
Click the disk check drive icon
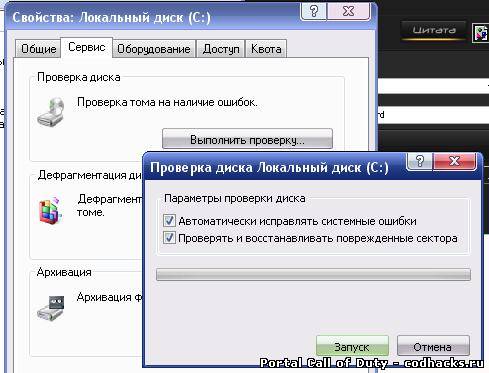point(51,112)
